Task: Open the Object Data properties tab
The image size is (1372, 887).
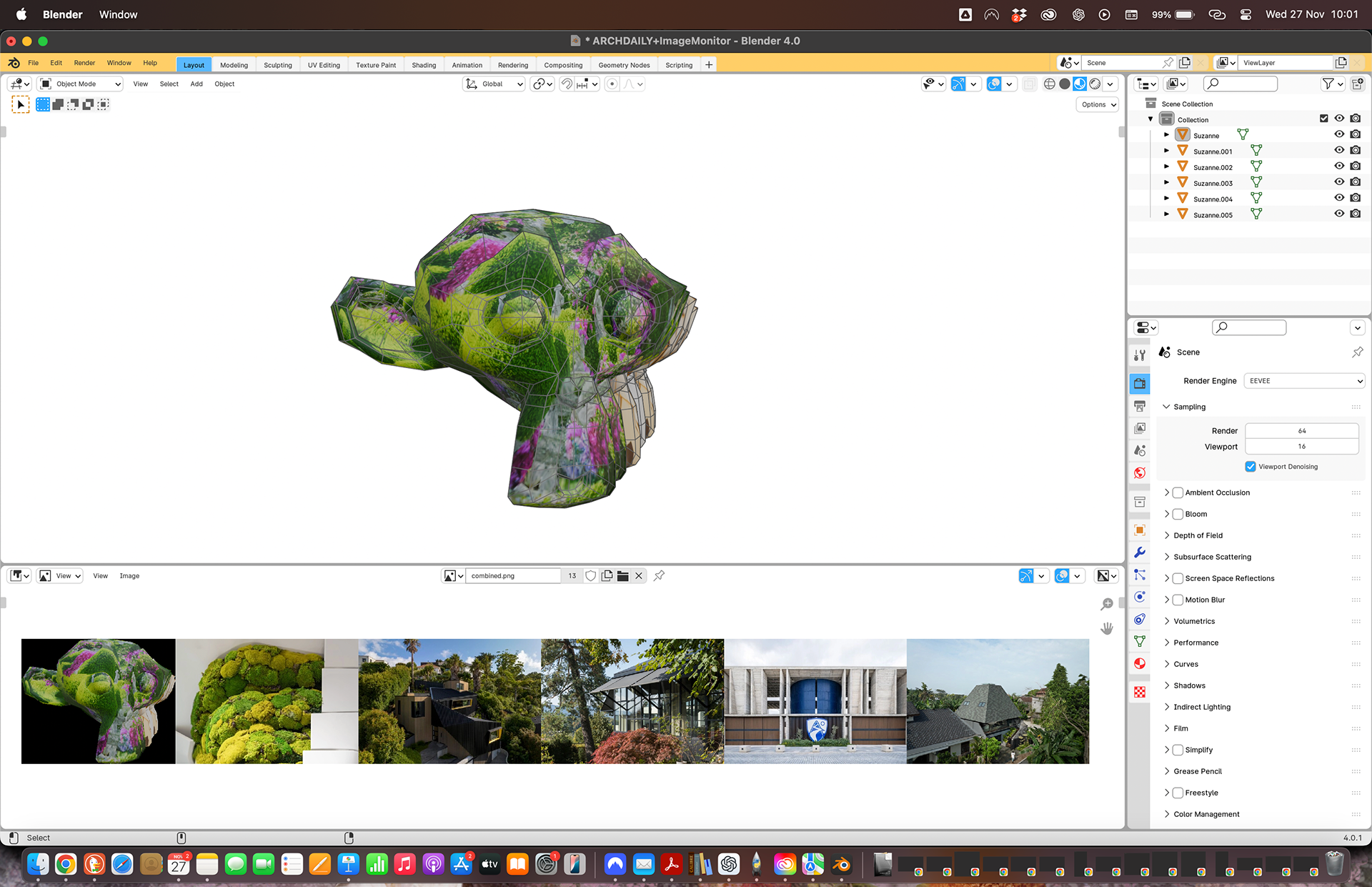Action: point(1140,641)
